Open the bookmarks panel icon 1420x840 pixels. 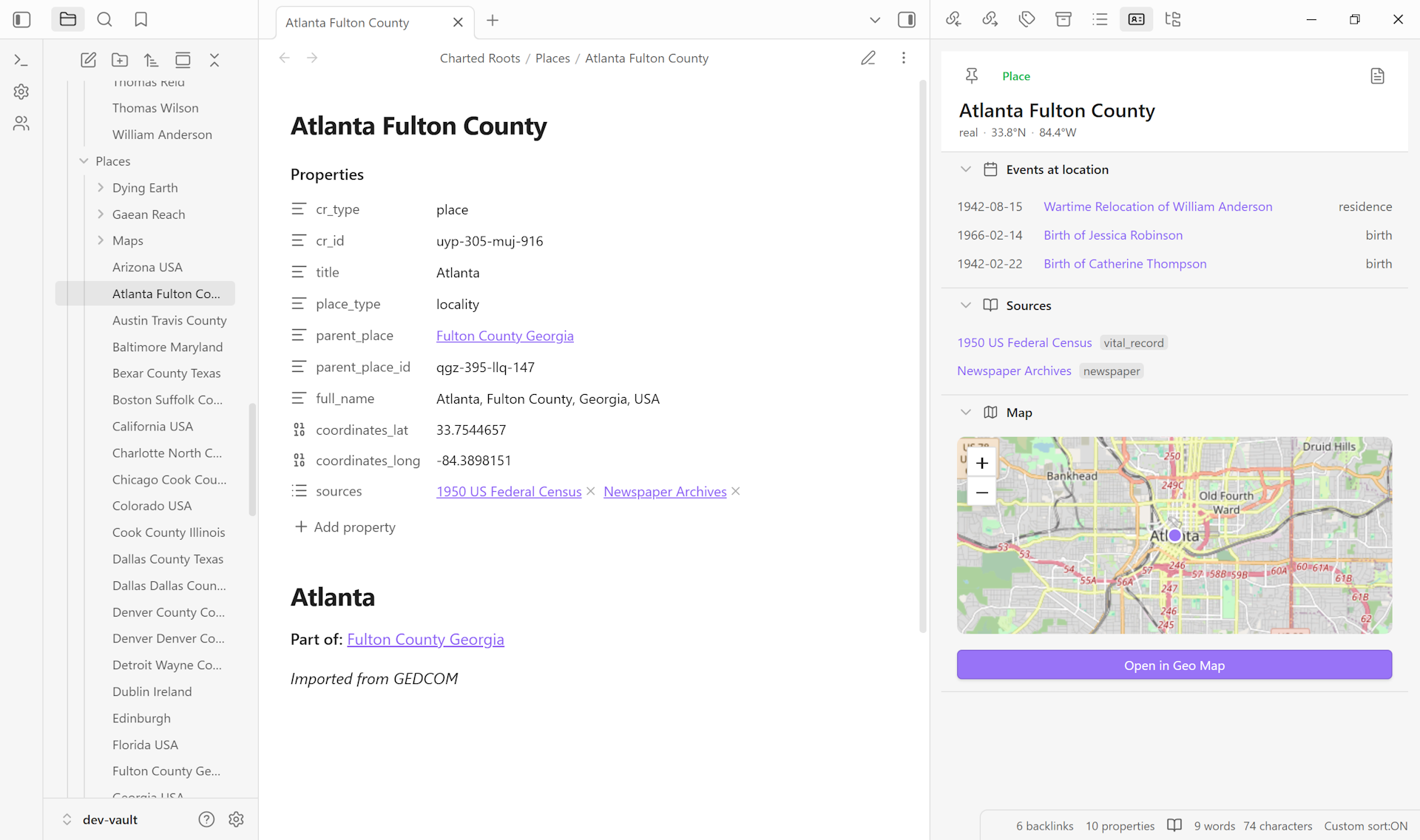click(141, 20)
